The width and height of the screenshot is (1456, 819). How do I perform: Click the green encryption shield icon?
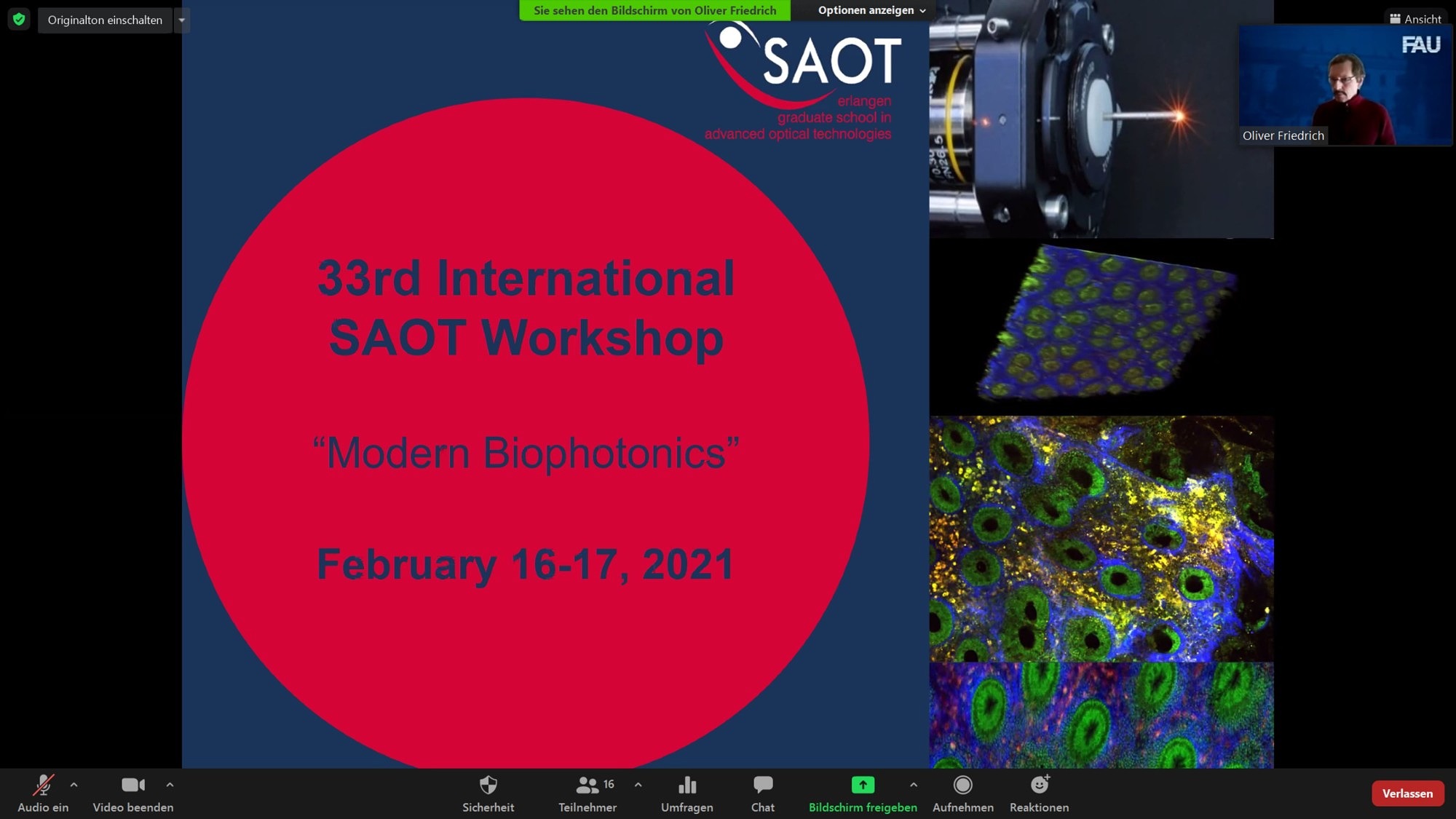tap(19, 20)
